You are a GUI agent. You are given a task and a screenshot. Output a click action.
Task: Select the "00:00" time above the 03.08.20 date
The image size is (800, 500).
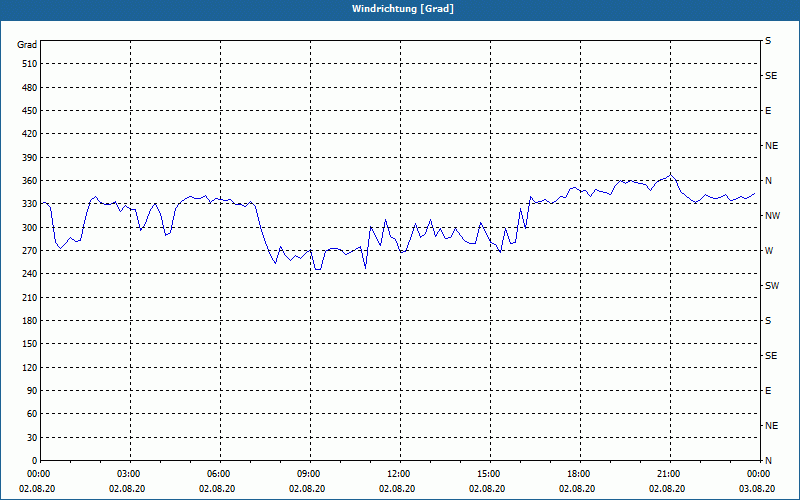(758, 473)
